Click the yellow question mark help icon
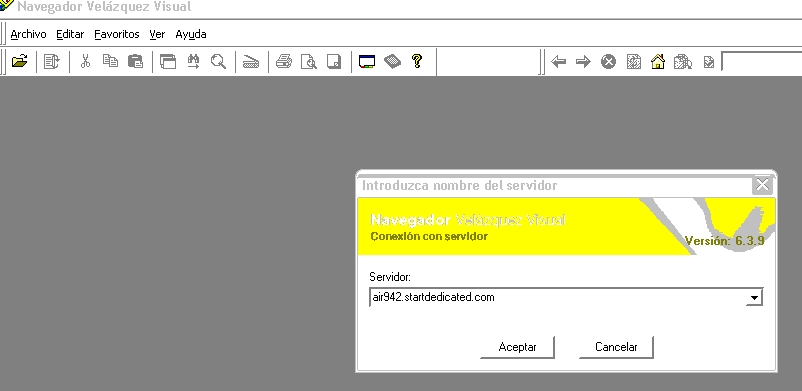Viewport: 802px width, 391px height. coord(417,61)
